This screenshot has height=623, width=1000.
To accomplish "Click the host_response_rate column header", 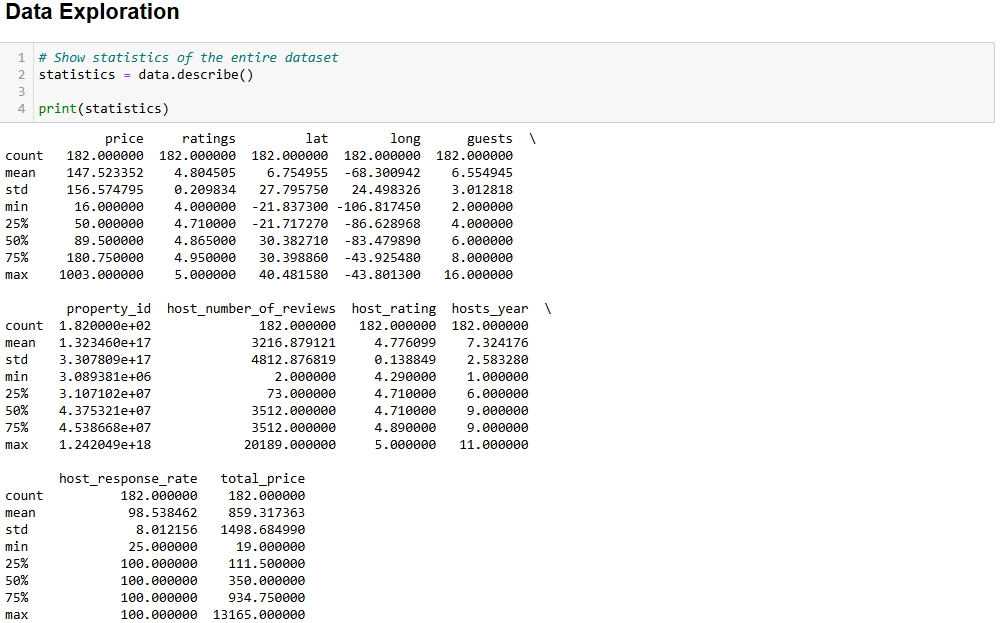I will [x=128, y=479].
